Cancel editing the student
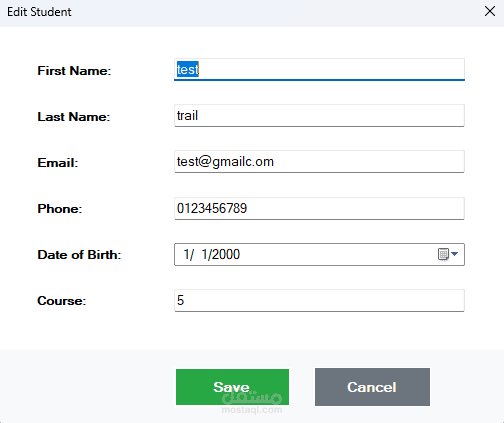 (x=372, y=387)
